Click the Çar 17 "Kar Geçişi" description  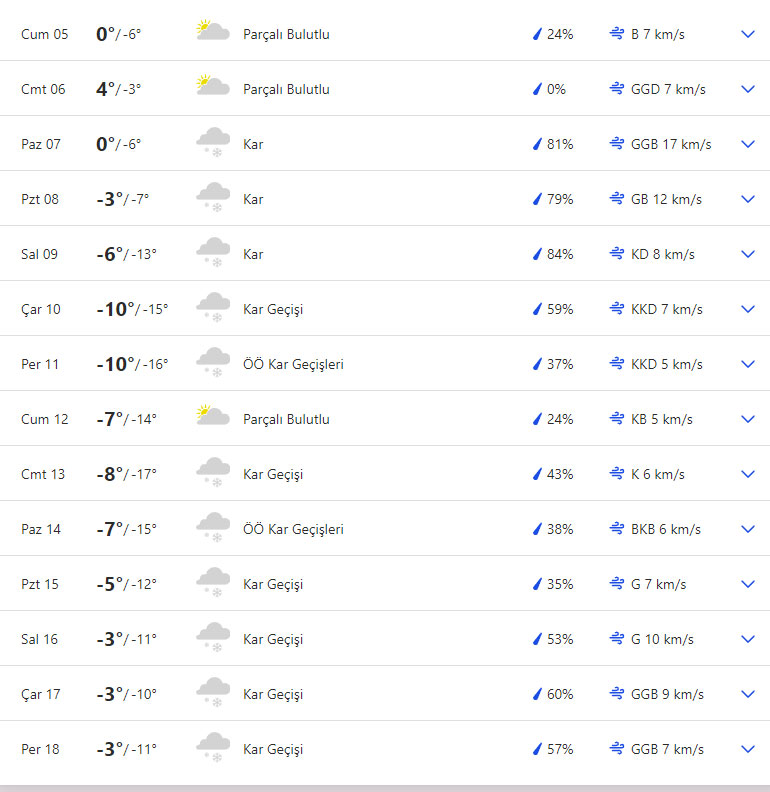(273, 694)
